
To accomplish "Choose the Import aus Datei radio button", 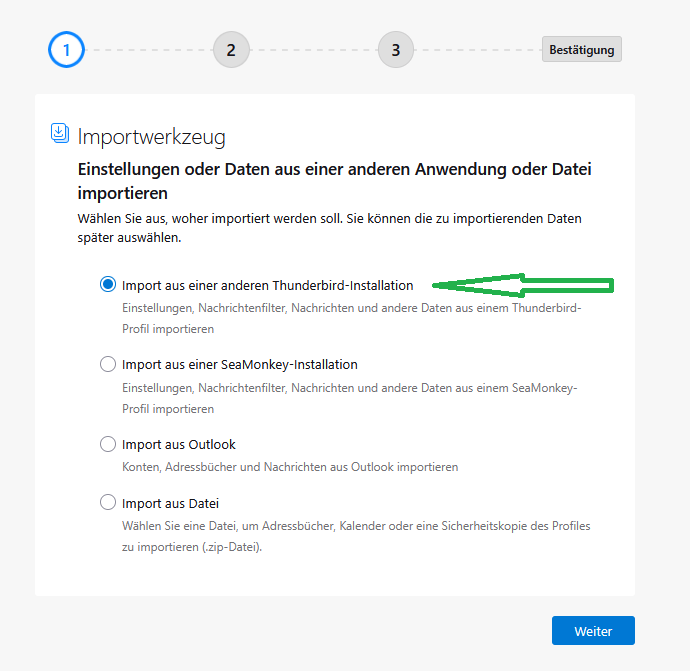I will [108, 502].
